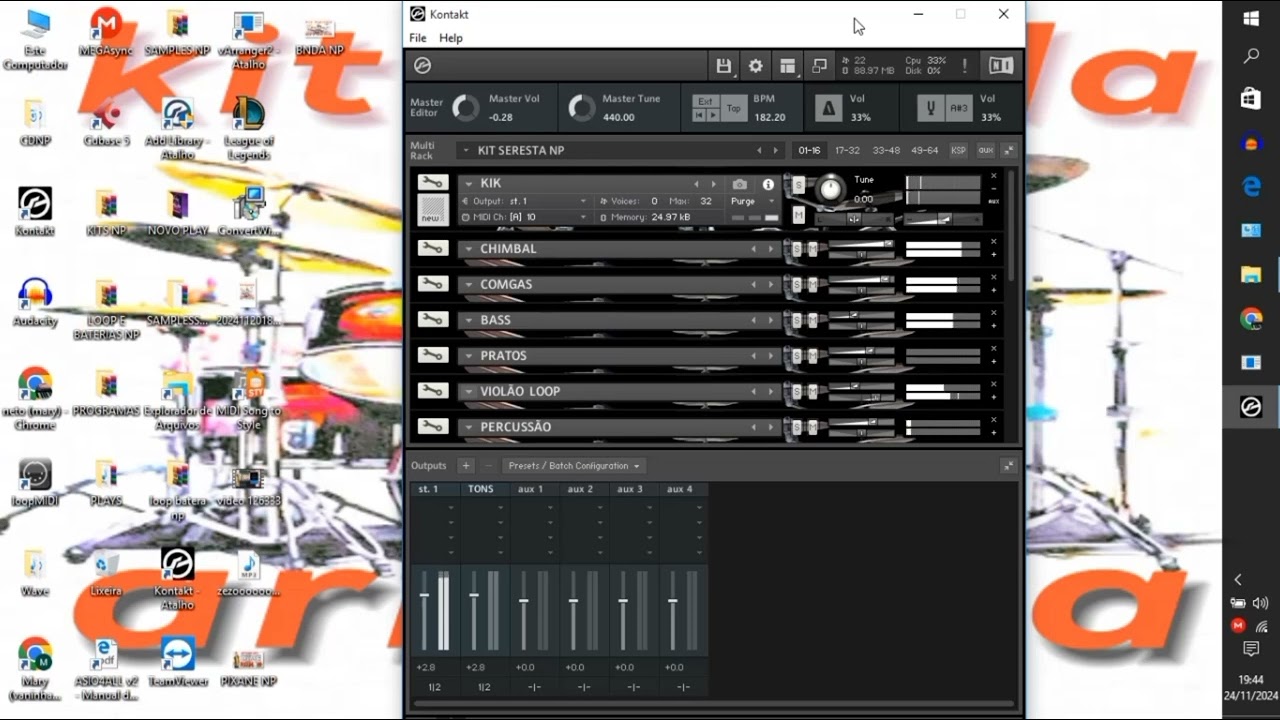The height and width of the screenshot is (720, 1280).
Task: Toggle the metronome icon
Action: coord(828,108)
